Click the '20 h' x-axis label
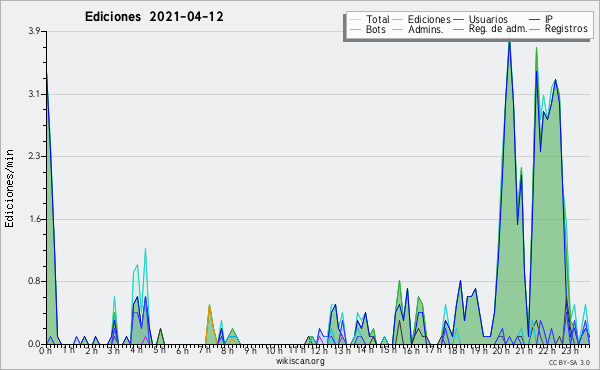 [501, 351]
